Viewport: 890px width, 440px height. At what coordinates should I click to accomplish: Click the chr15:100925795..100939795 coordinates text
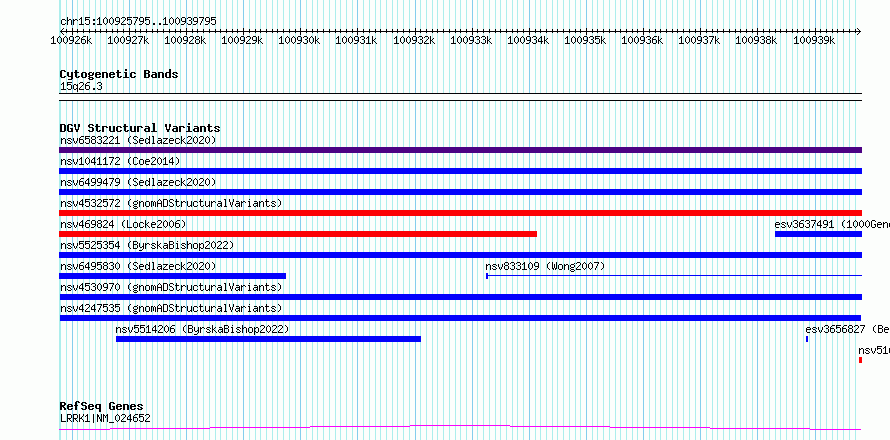point(138,22)
